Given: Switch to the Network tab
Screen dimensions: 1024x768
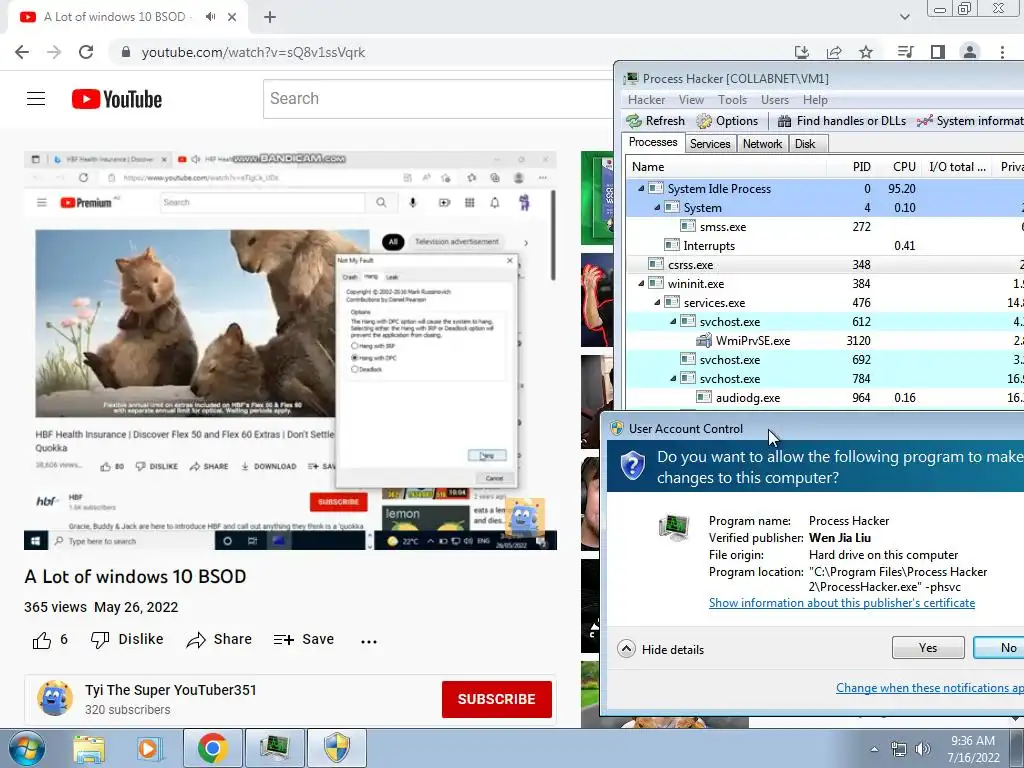Looking at the screenshot, I should pos(762,144).
